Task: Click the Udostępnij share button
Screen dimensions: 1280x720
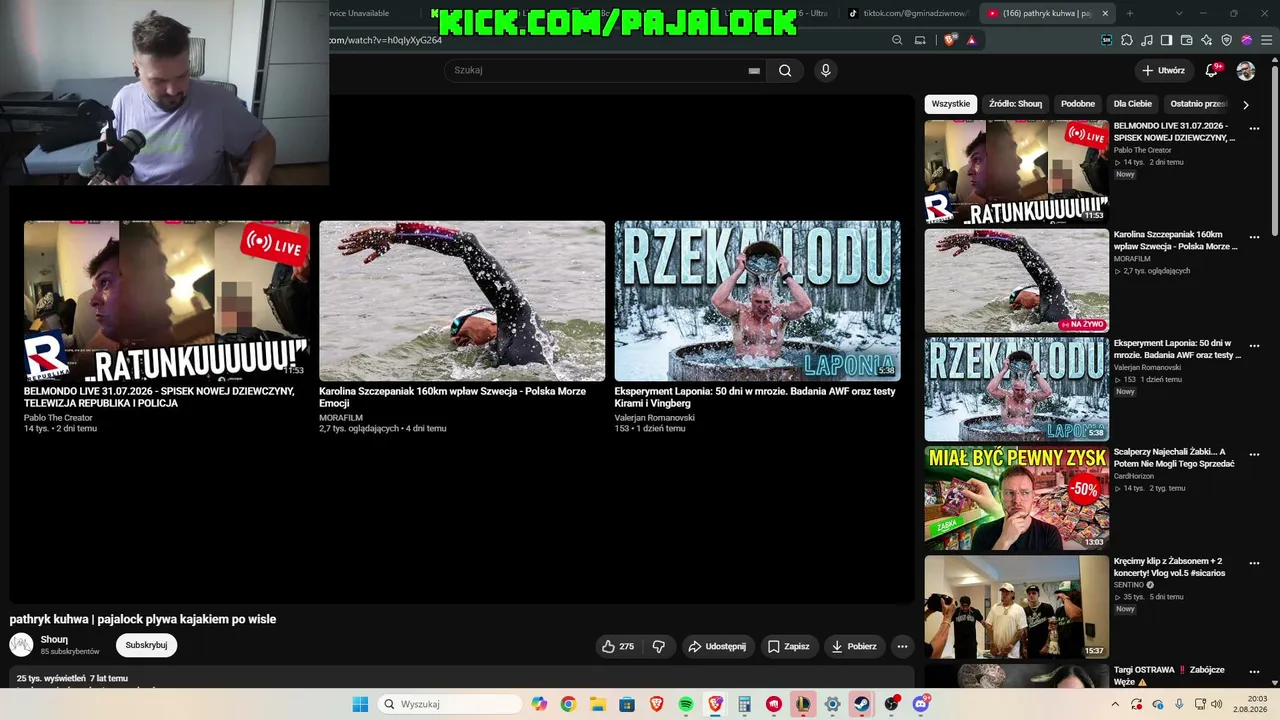Action: (718, 646)
